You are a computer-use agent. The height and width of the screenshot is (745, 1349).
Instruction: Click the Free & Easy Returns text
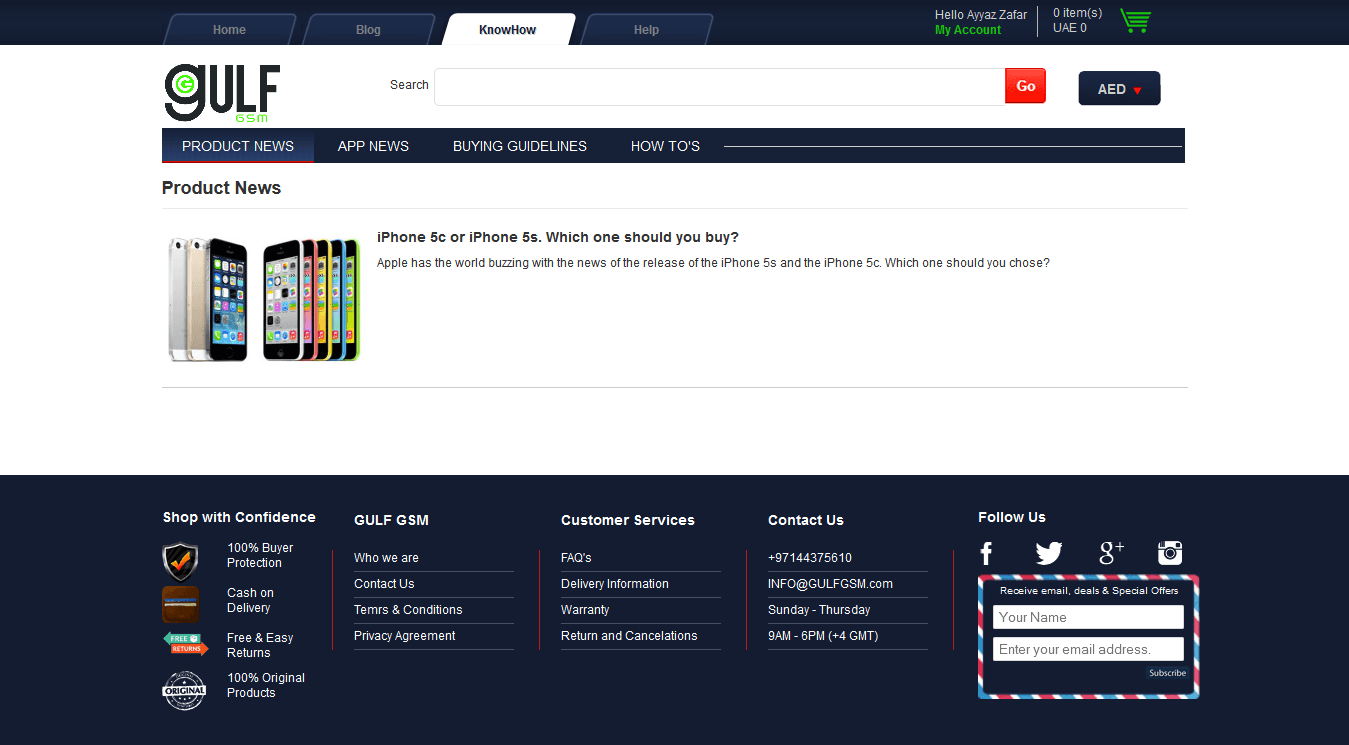tap(260, 645)
